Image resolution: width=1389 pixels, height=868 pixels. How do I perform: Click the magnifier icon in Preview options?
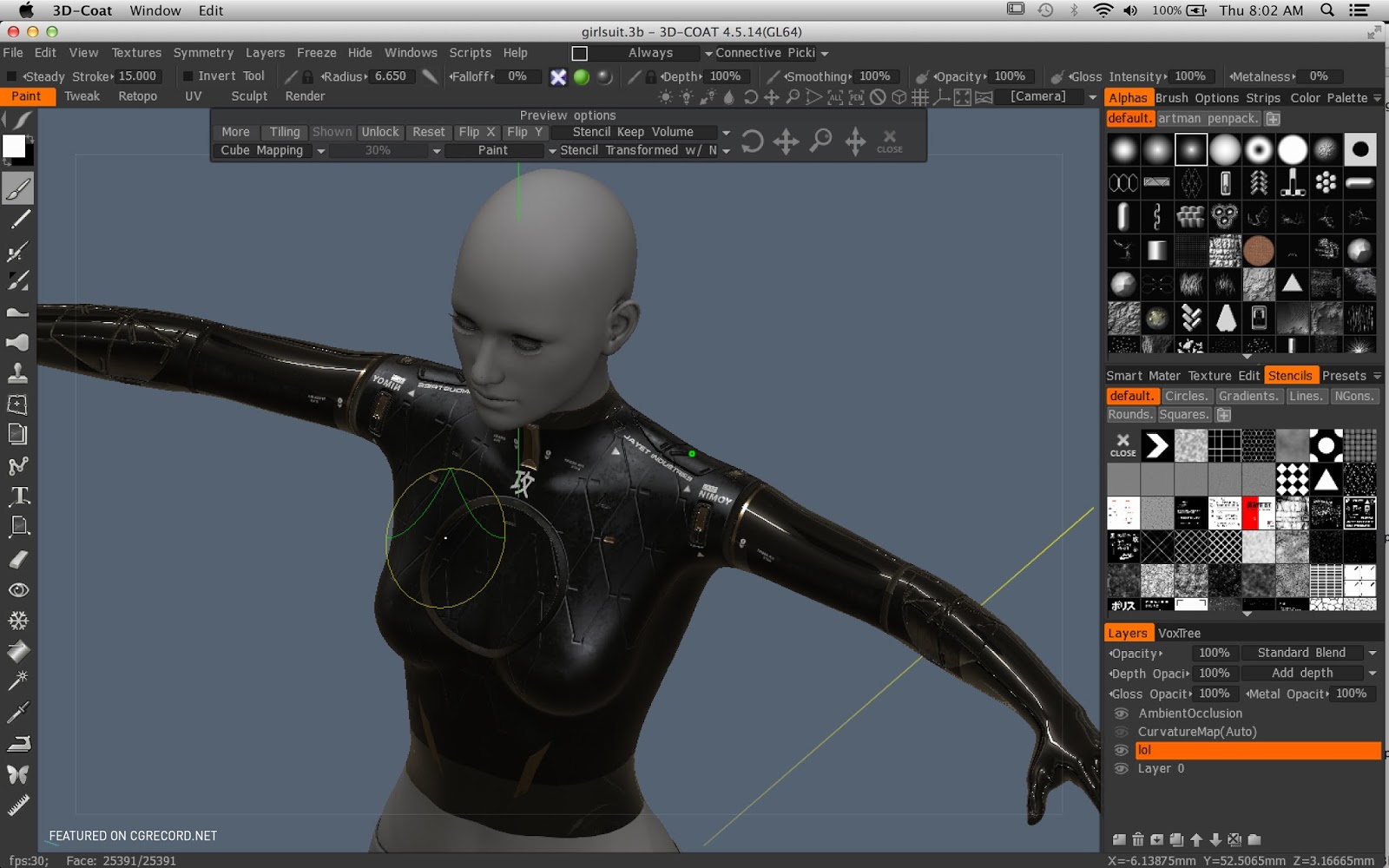820,141
